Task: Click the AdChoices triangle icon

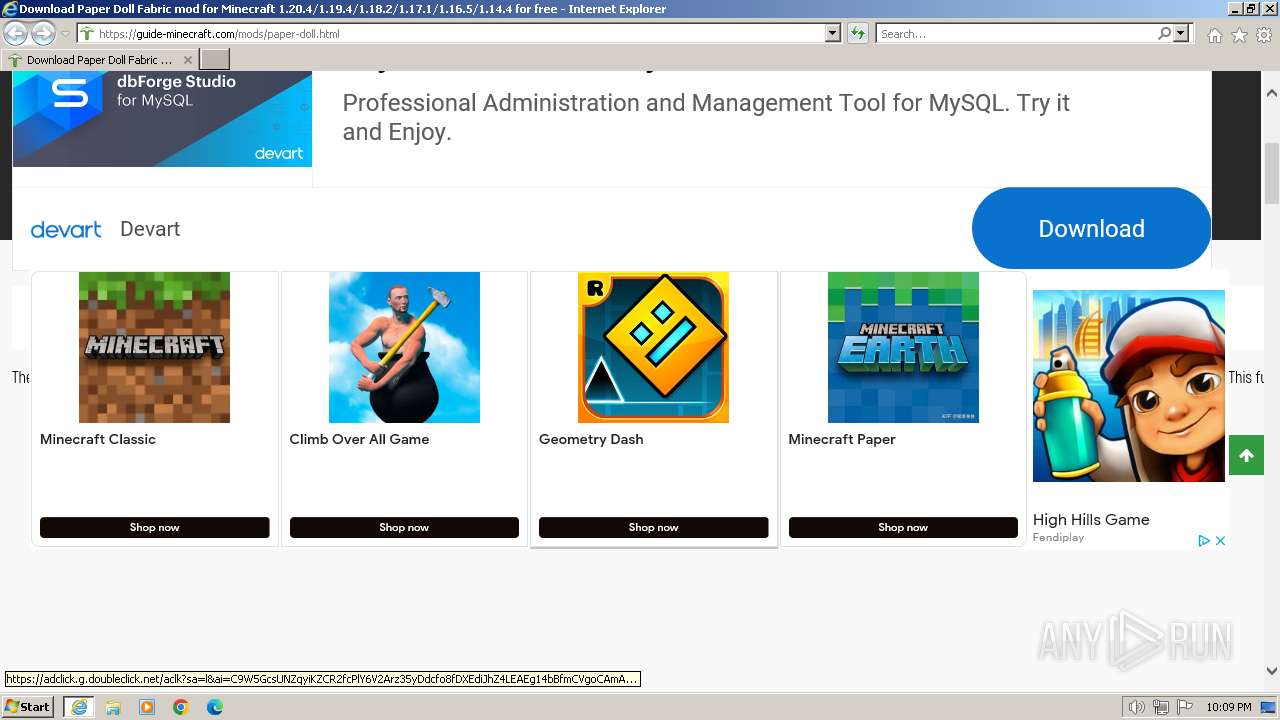Action: click(1204, 540)
